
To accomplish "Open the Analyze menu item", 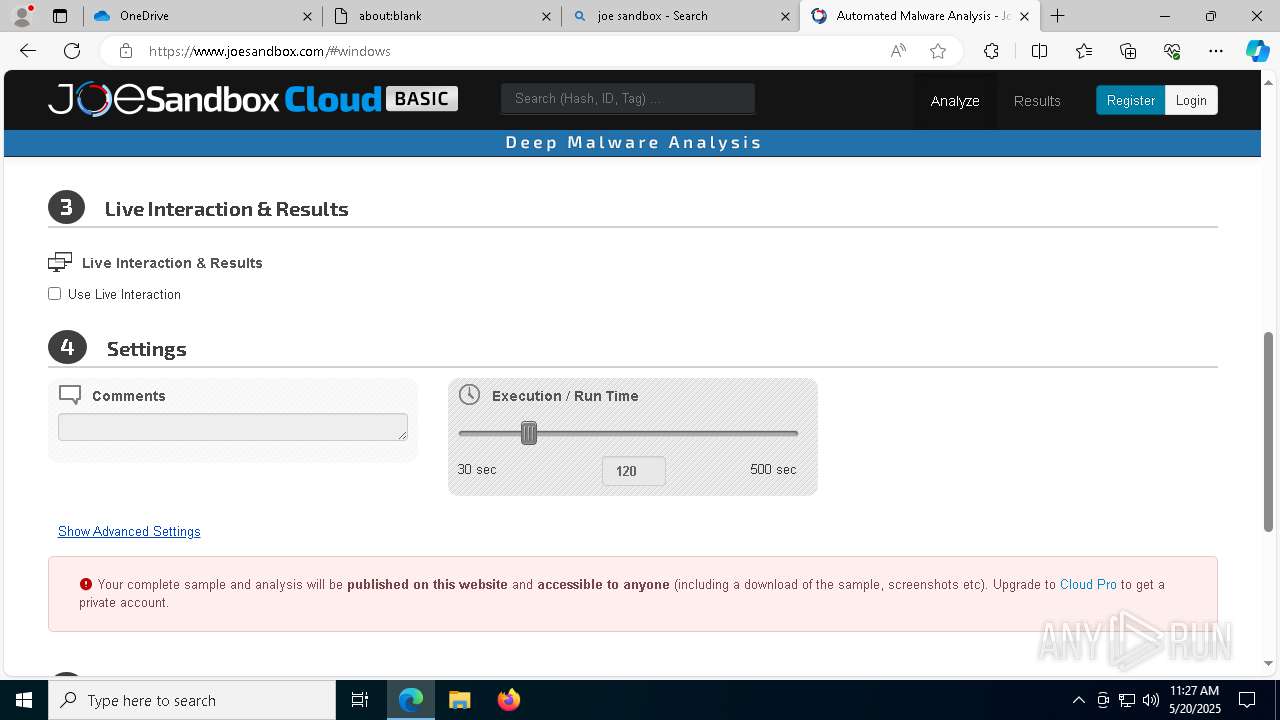I will 955,101.
